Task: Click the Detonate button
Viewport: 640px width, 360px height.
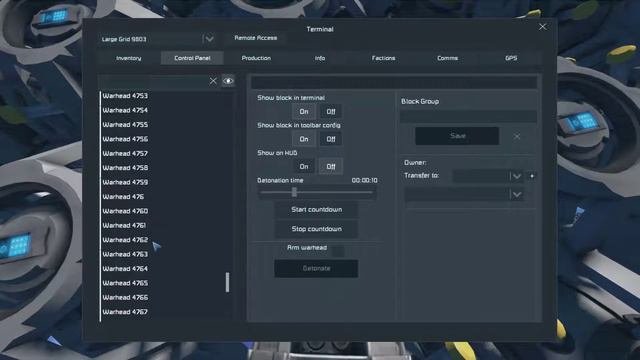Action: coord(316,269)
